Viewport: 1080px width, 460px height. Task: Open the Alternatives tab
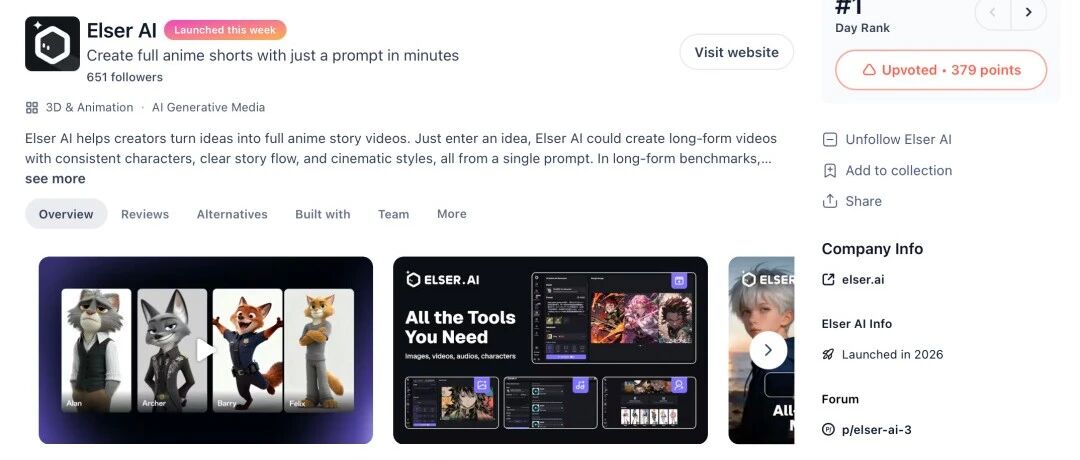pyautogui.click(x=232, y=214)
